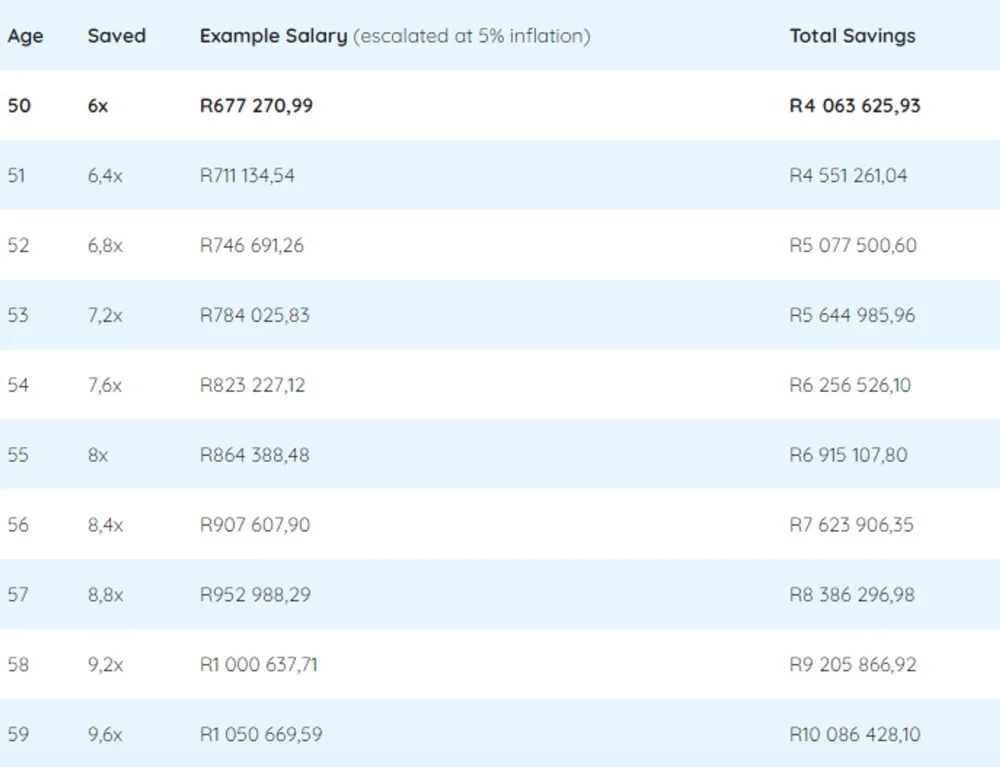Select salary R1 050 669,59
Viewport: 1000px width, 767px height.
(261, 734)
